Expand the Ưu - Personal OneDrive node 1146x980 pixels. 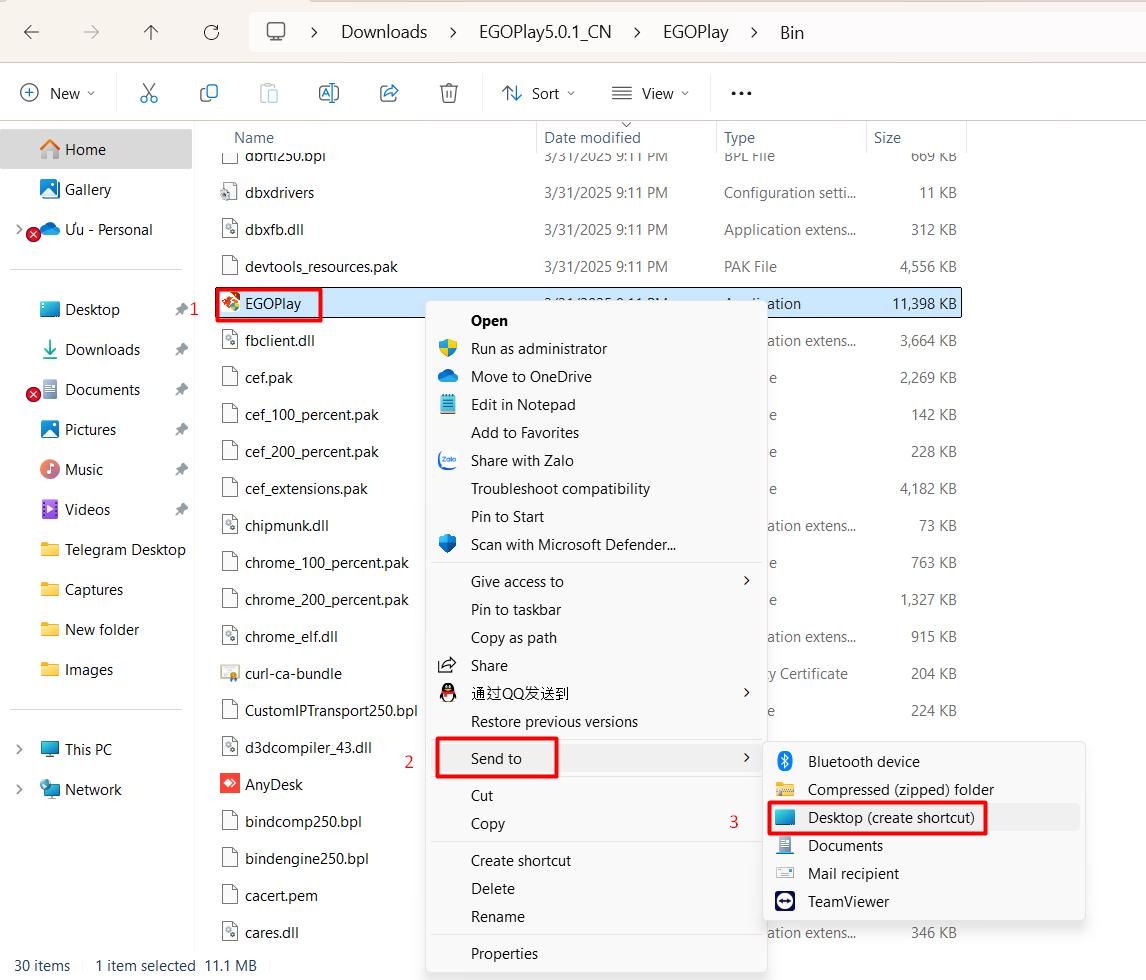(x=19, y=229)
